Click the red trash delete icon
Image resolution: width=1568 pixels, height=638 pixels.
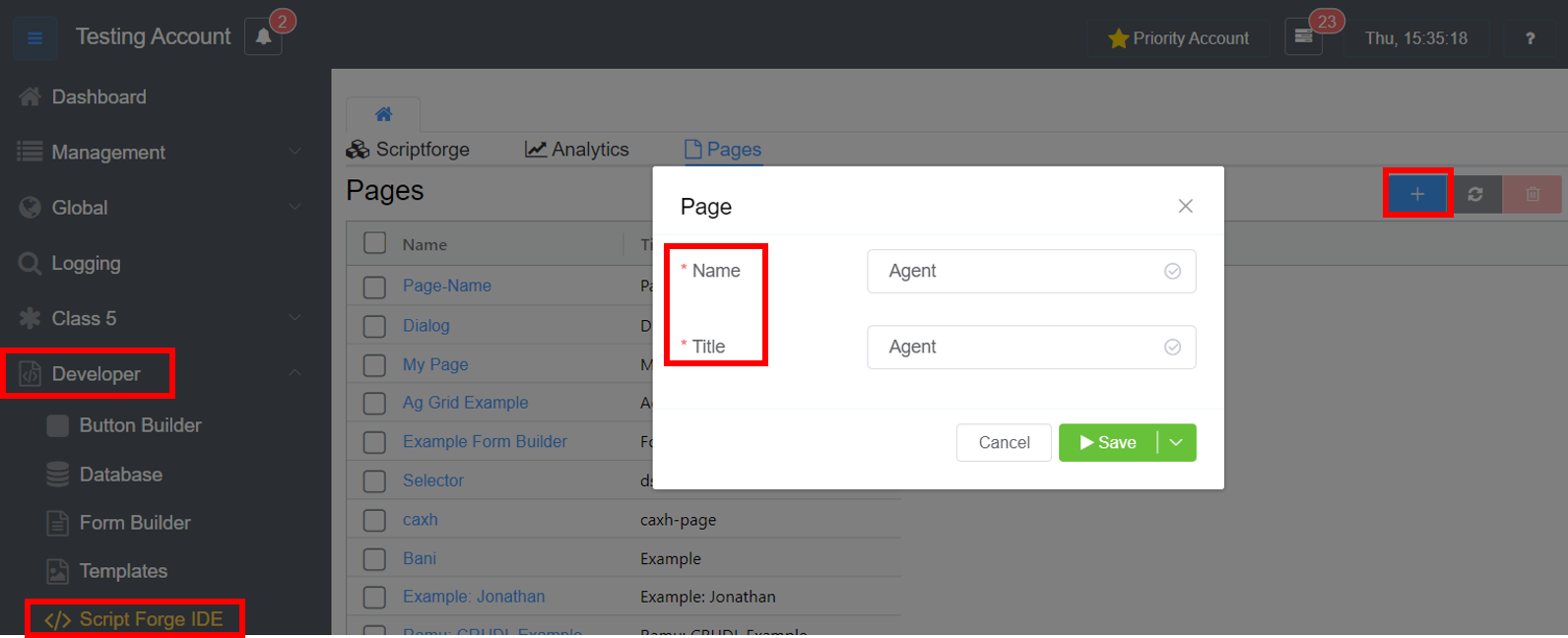[1532, 194]
